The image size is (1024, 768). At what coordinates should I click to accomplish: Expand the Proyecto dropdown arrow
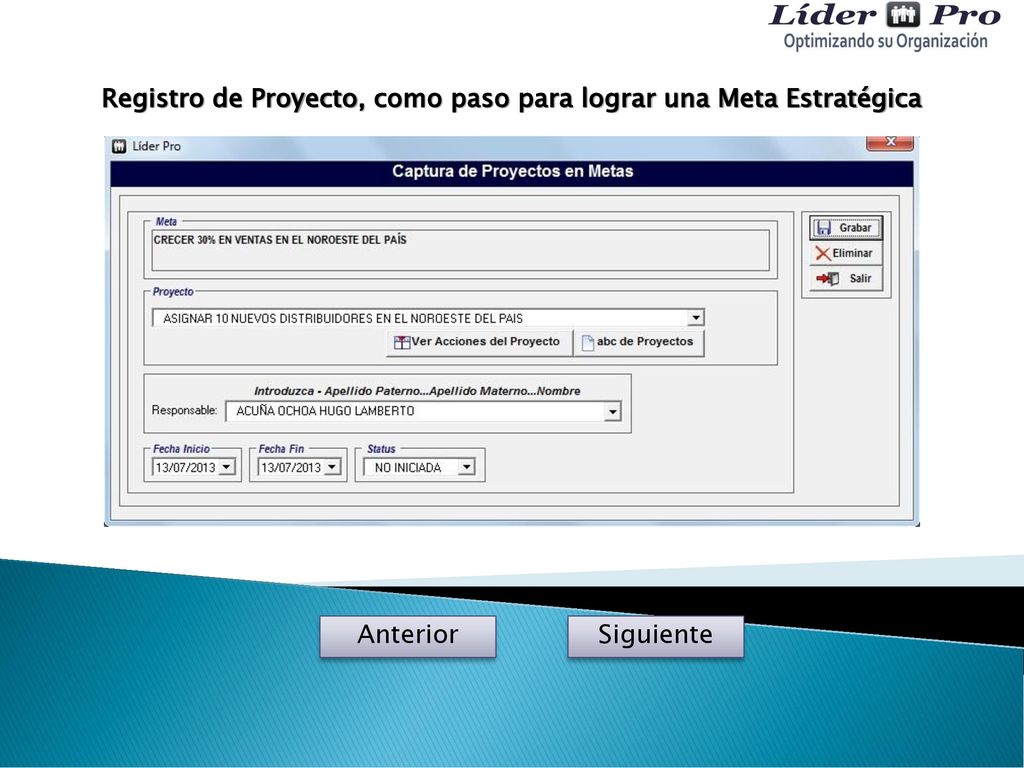[696, 318]
